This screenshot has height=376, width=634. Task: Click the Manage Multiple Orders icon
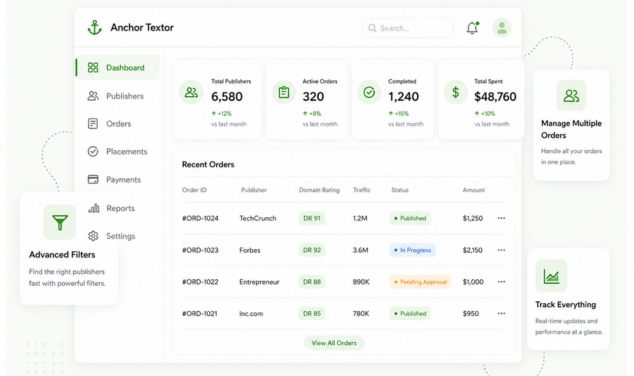(x=571, y=96)
